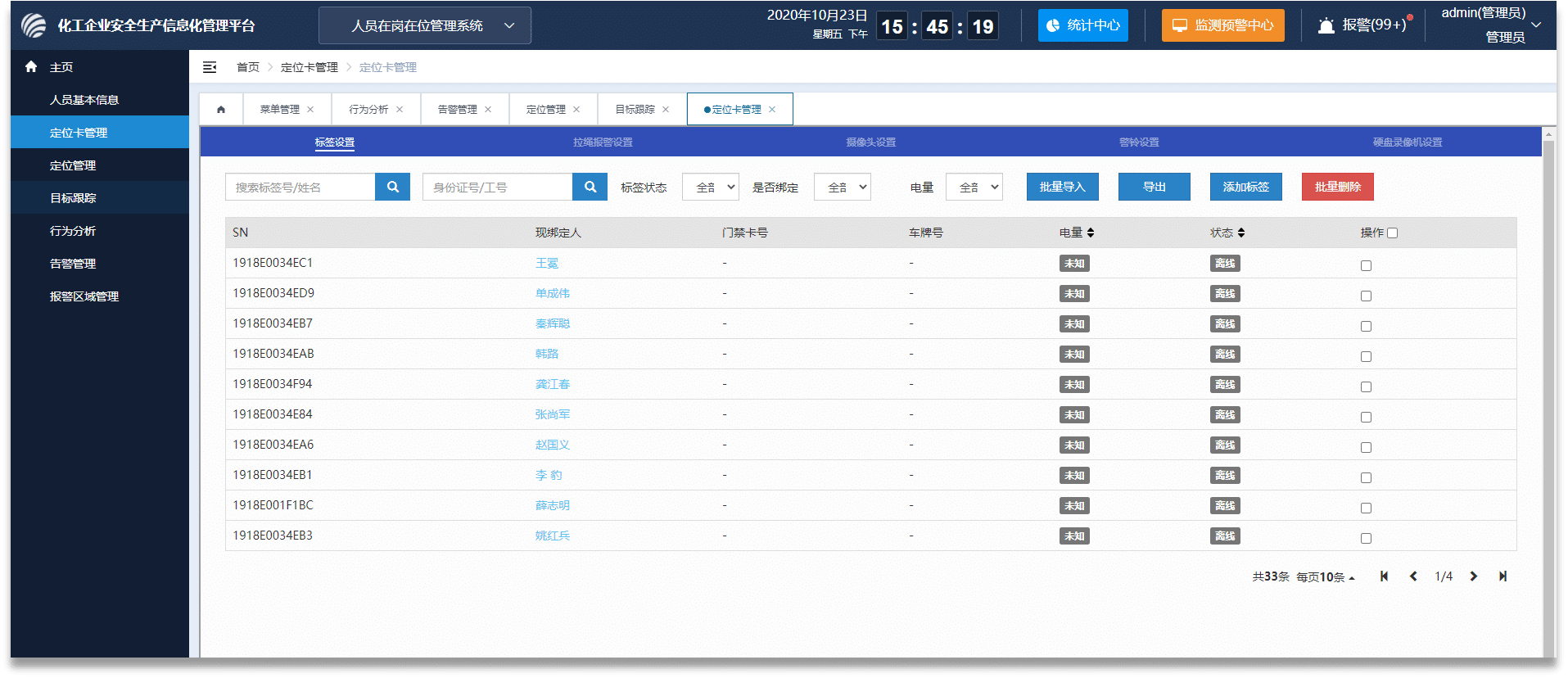Close the 告警管理 tab
Image resolution: width=1568 pixels, height=678 pixels.
pos(488,110)
